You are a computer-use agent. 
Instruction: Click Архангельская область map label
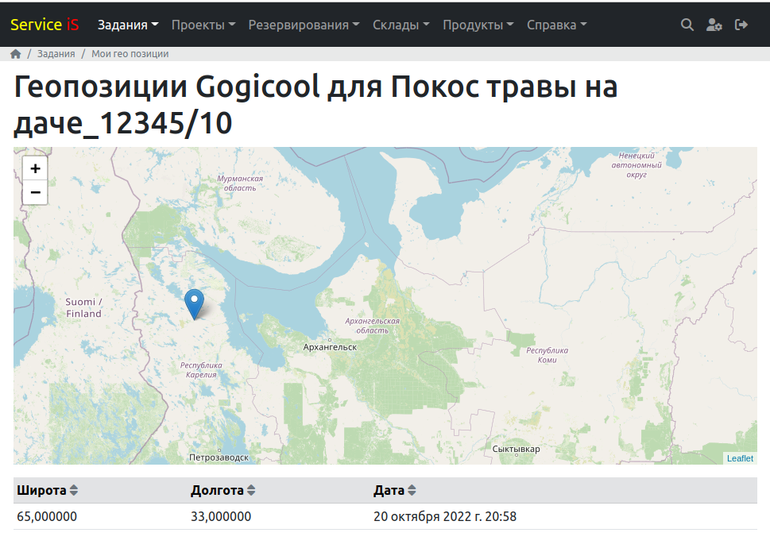pyautogui.click(x=372, y=326)
